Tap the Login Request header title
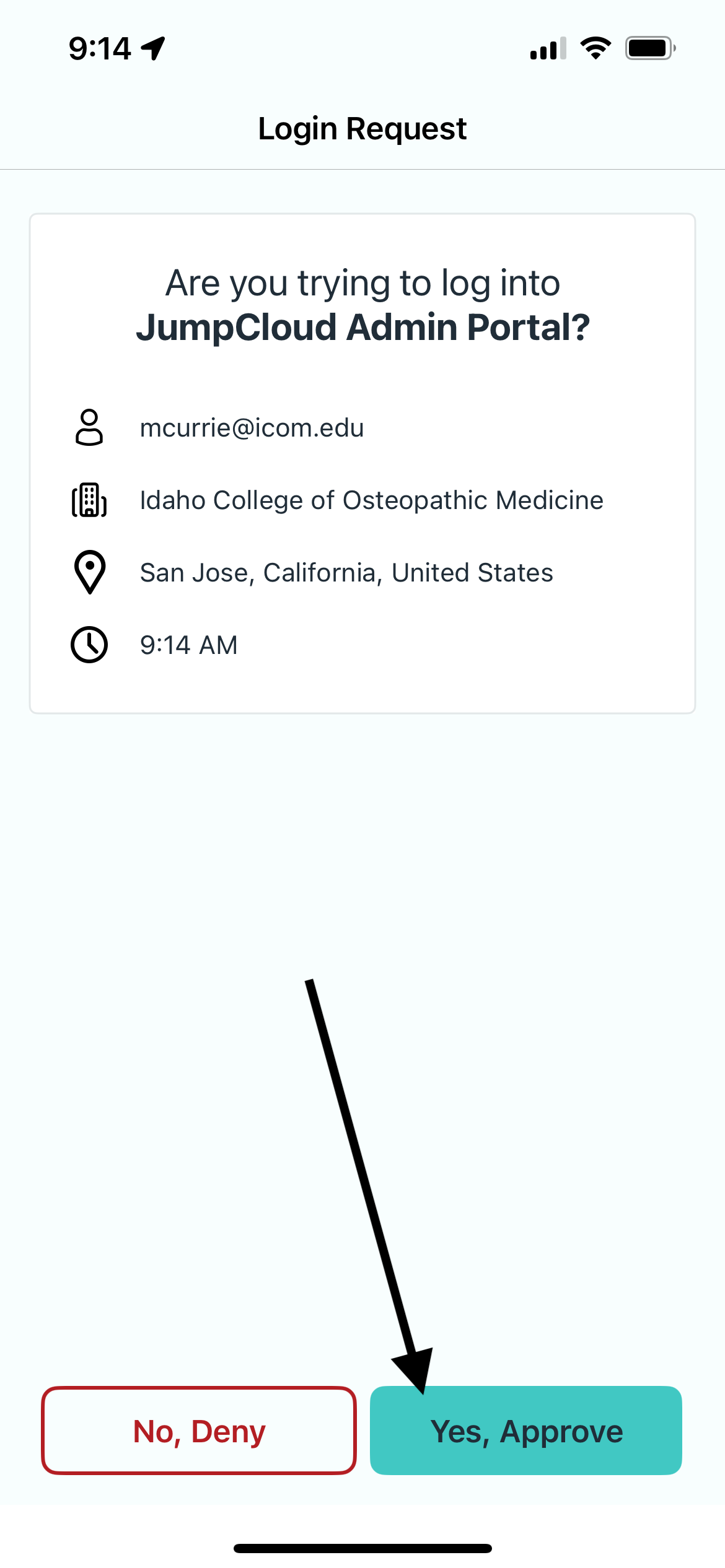The width and height of the screenshot is (725, 1568). tap(362, 129)
